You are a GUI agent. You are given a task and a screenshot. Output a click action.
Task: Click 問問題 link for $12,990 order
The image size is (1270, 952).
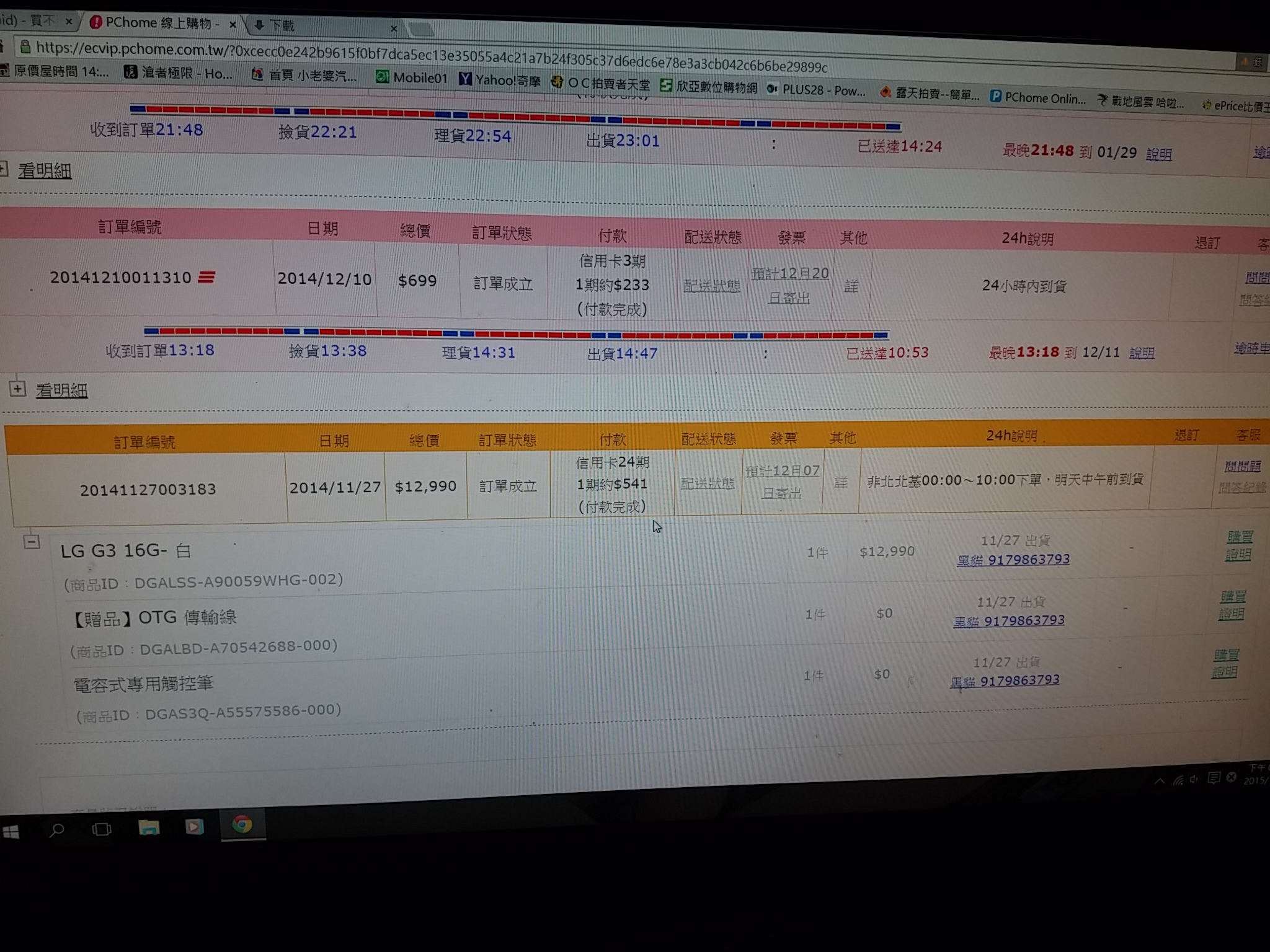[1242, 466]
